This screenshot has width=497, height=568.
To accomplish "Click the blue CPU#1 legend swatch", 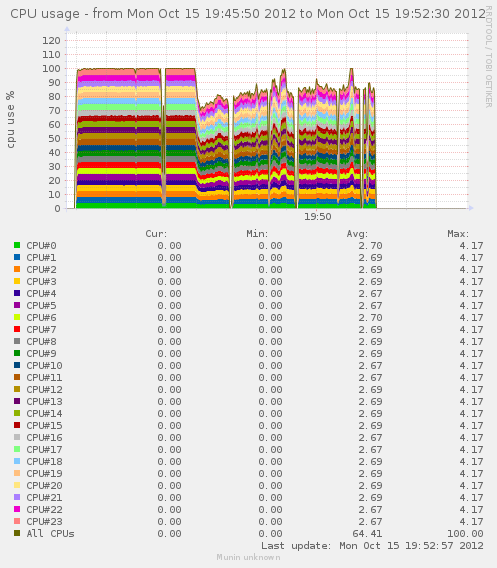I will (17, 257).
